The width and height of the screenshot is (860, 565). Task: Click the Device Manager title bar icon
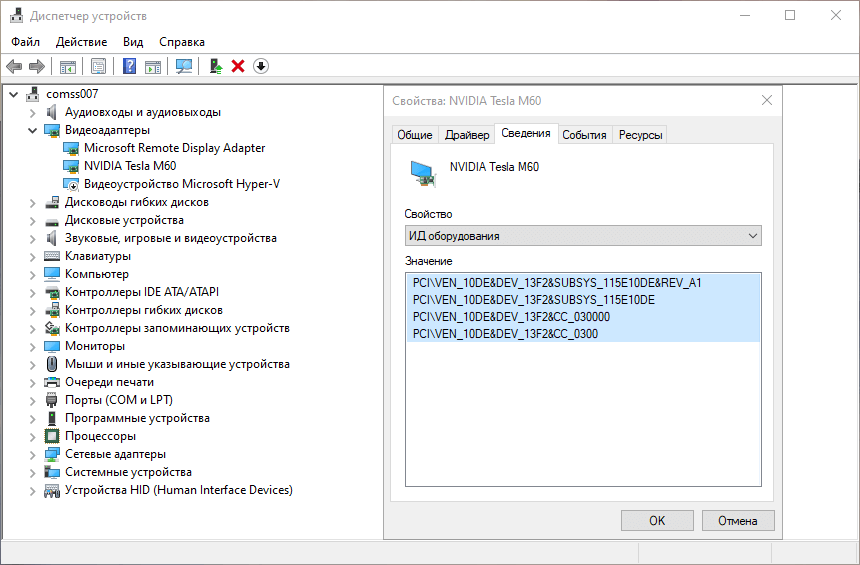tap(17, 15)
